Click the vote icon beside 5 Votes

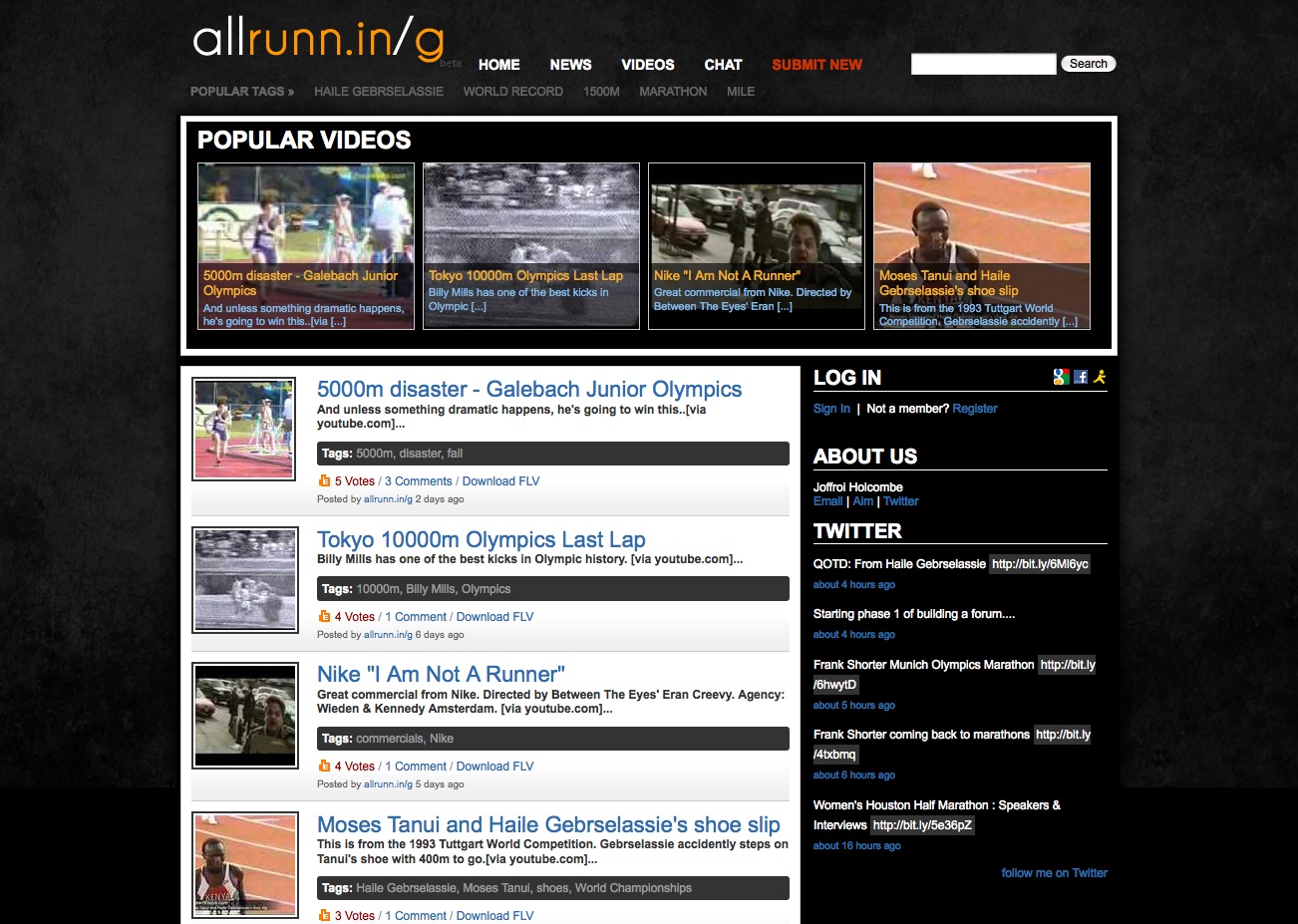[324, 480]
